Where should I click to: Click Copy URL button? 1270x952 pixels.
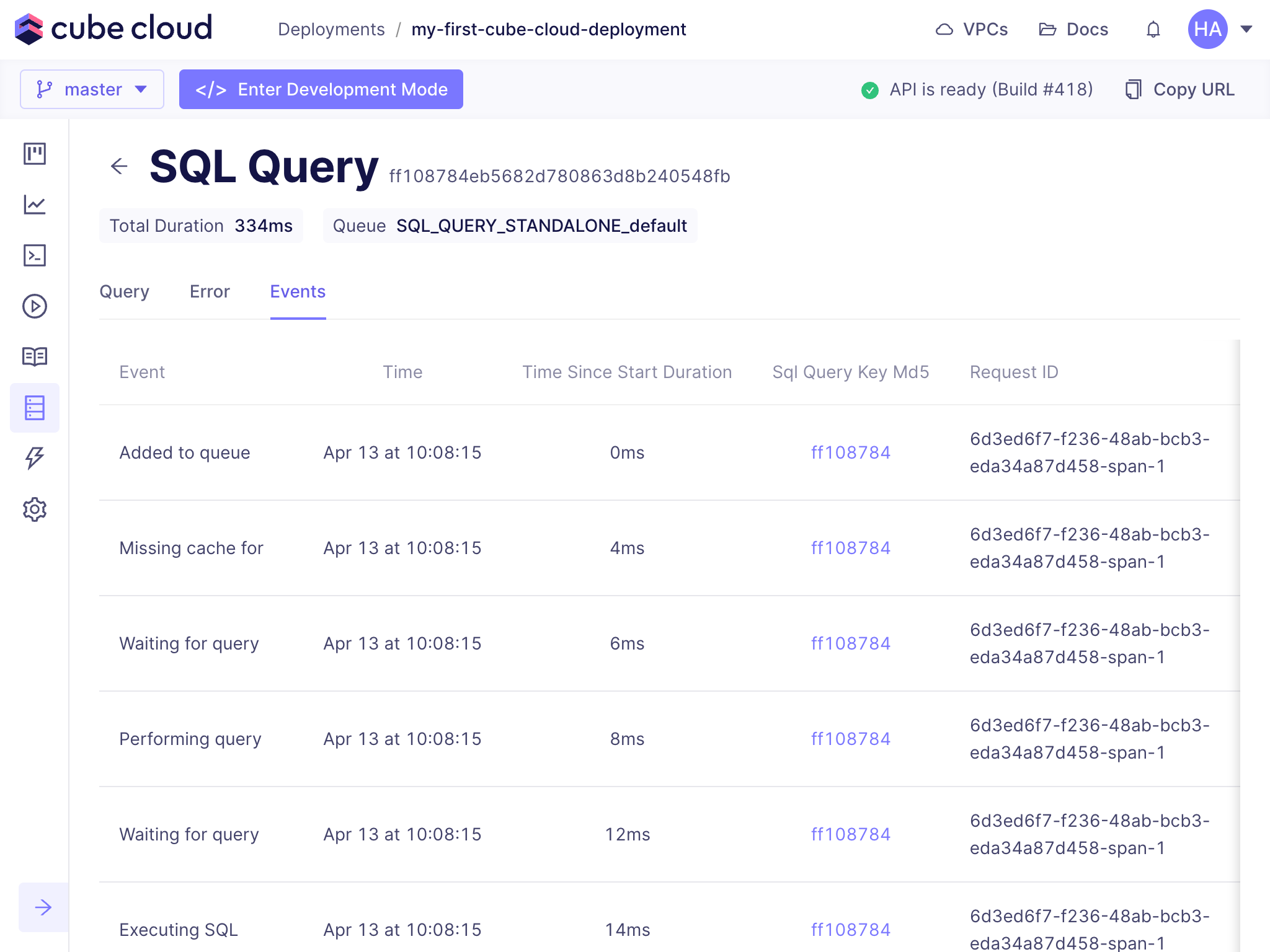[1180, 89]
